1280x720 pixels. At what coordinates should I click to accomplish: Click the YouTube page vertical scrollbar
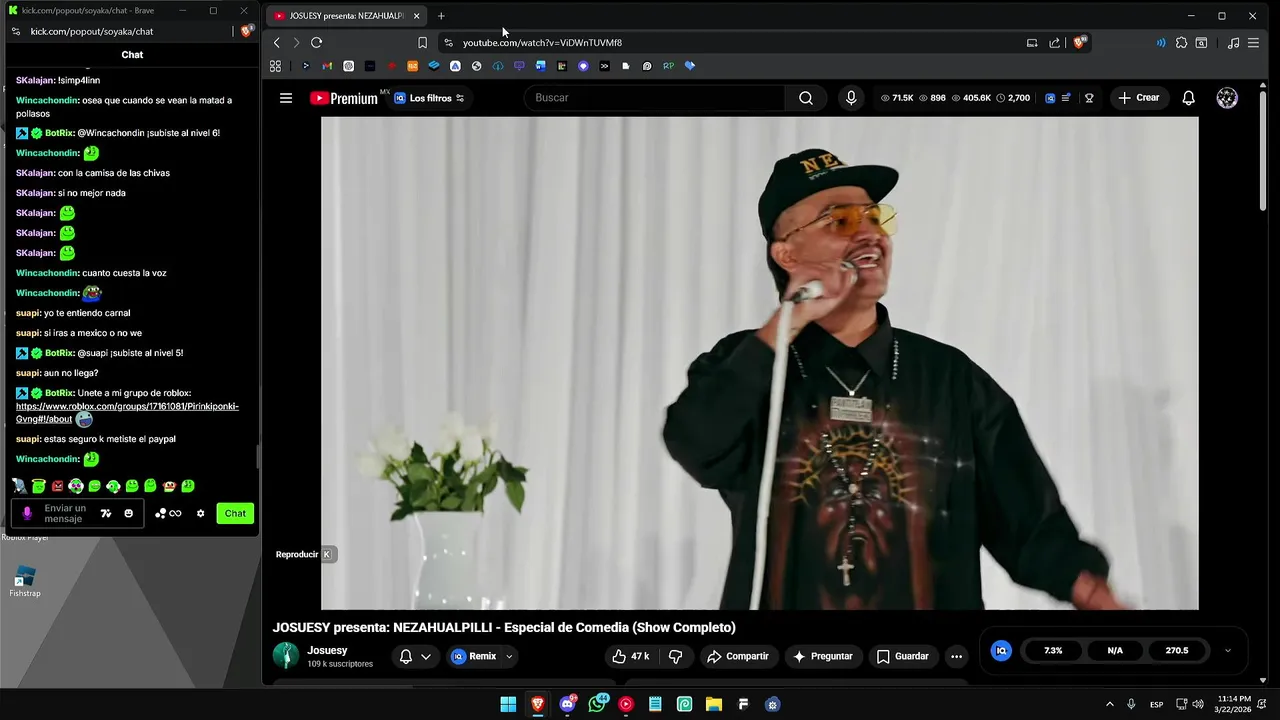point(1264,150)
